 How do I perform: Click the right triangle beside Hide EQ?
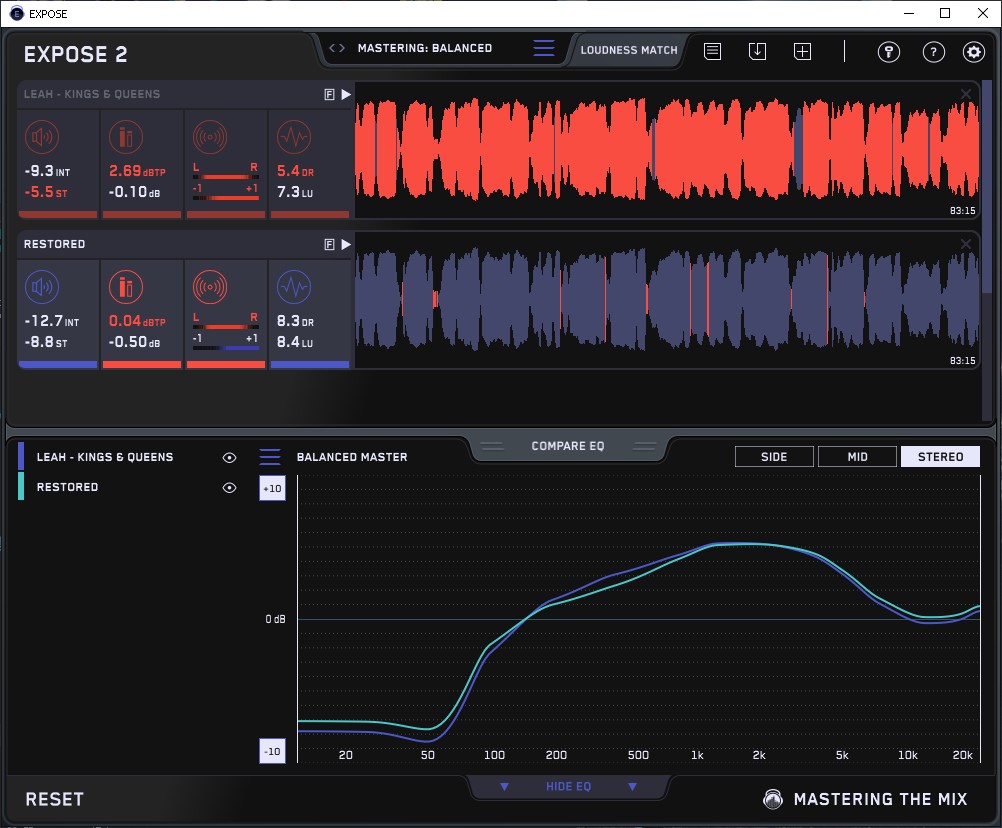pyautogui.click(x=632, y=786)
